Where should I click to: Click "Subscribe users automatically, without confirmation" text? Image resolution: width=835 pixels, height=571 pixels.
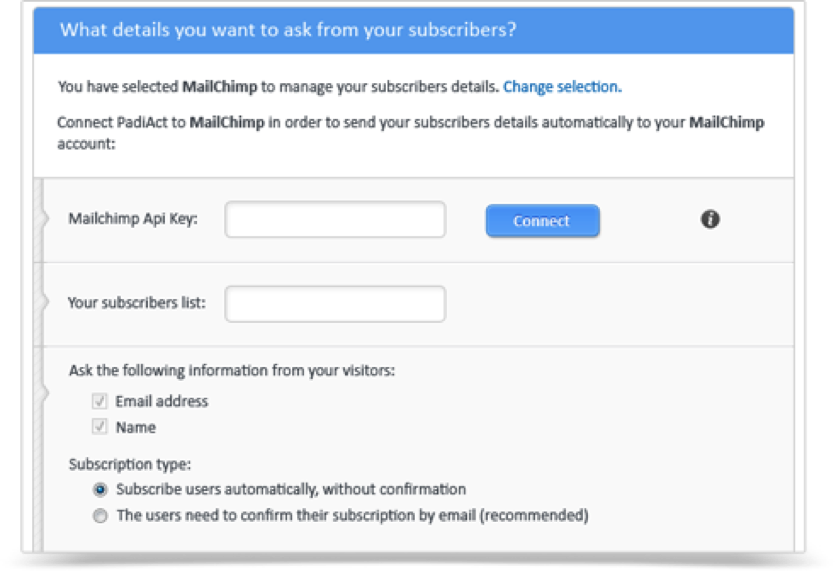[x=291, y=489]
